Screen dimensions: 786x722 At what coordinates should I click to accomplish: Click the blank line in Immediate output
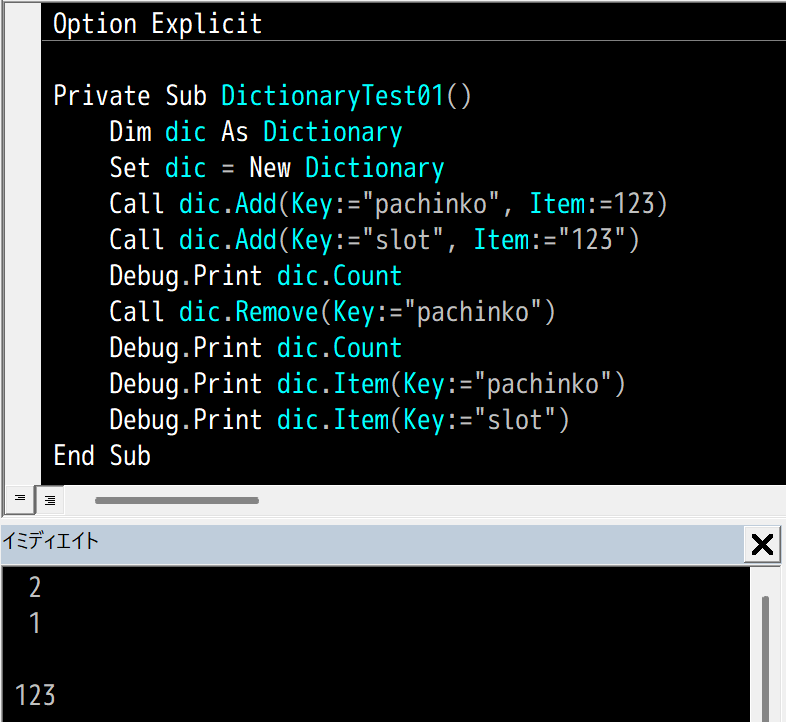pos(376,659)
